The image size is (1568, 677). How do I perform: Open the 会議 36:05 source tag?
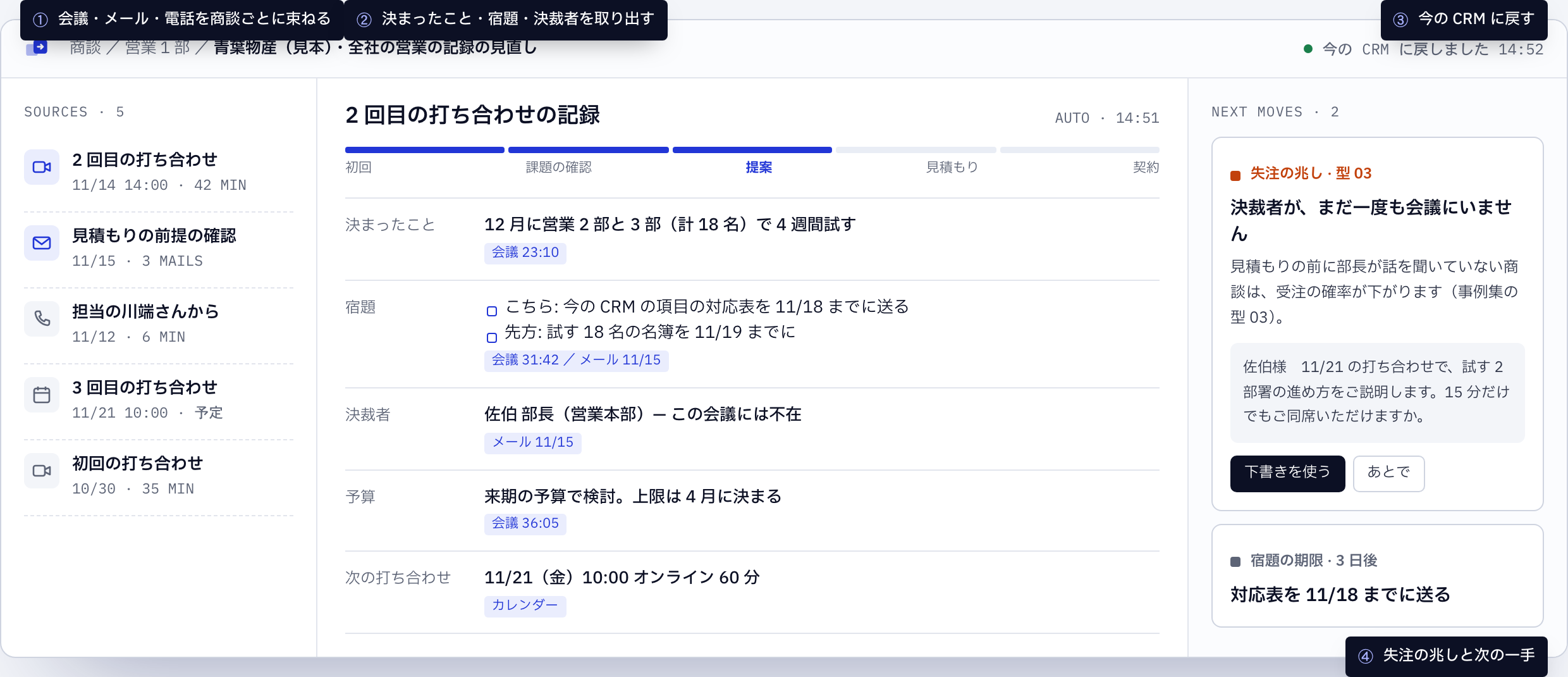[525, 523]
